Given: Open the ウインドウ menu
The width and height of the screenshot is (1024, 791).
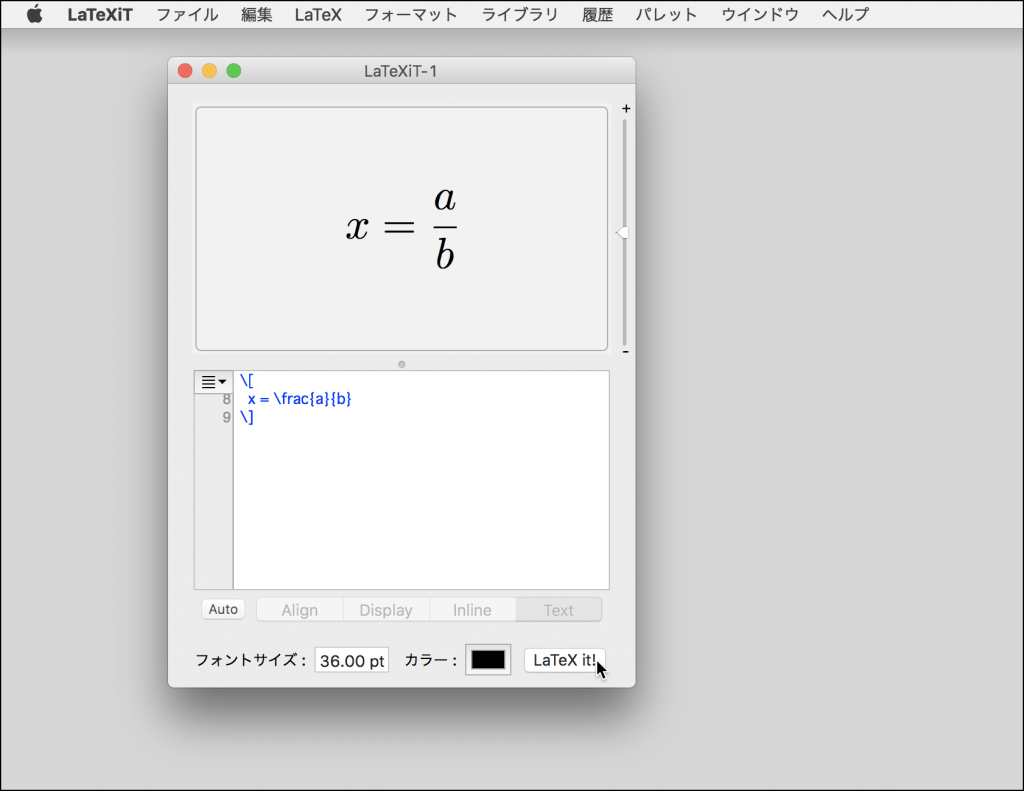Looking at the screenshot, I should pos(760,14).
